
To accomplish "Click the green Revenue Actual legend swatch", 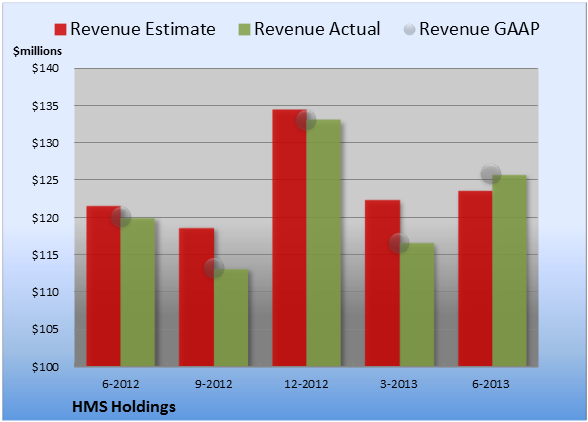I will coord(244,30).
